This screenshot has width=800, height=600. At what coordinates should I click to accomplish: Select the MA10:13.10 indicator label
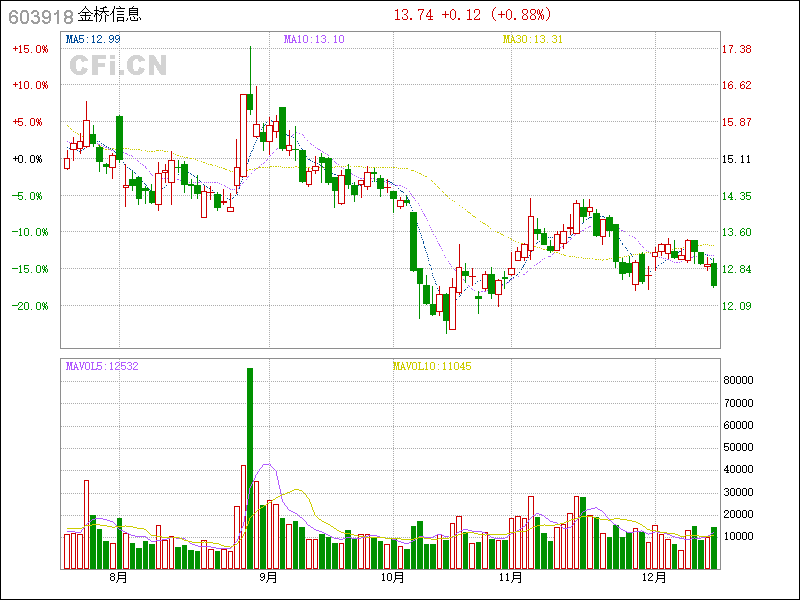[x=314, y=39]
